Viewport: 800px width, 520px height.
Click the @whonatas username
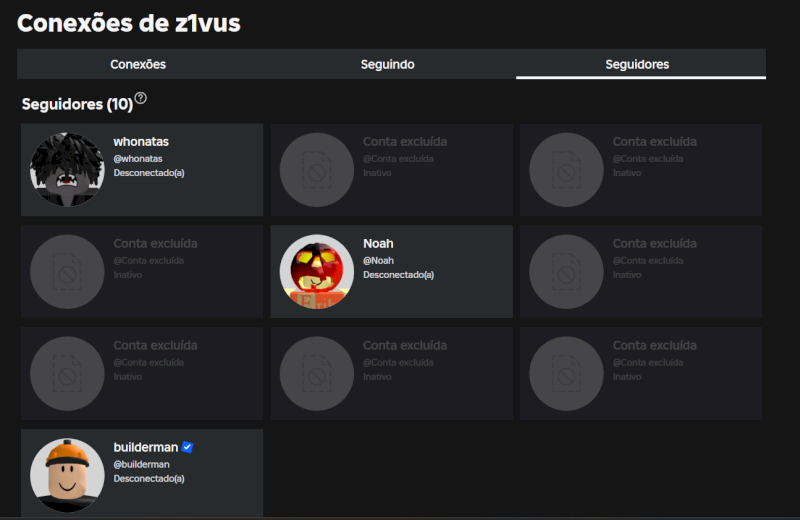click(138, 159)
